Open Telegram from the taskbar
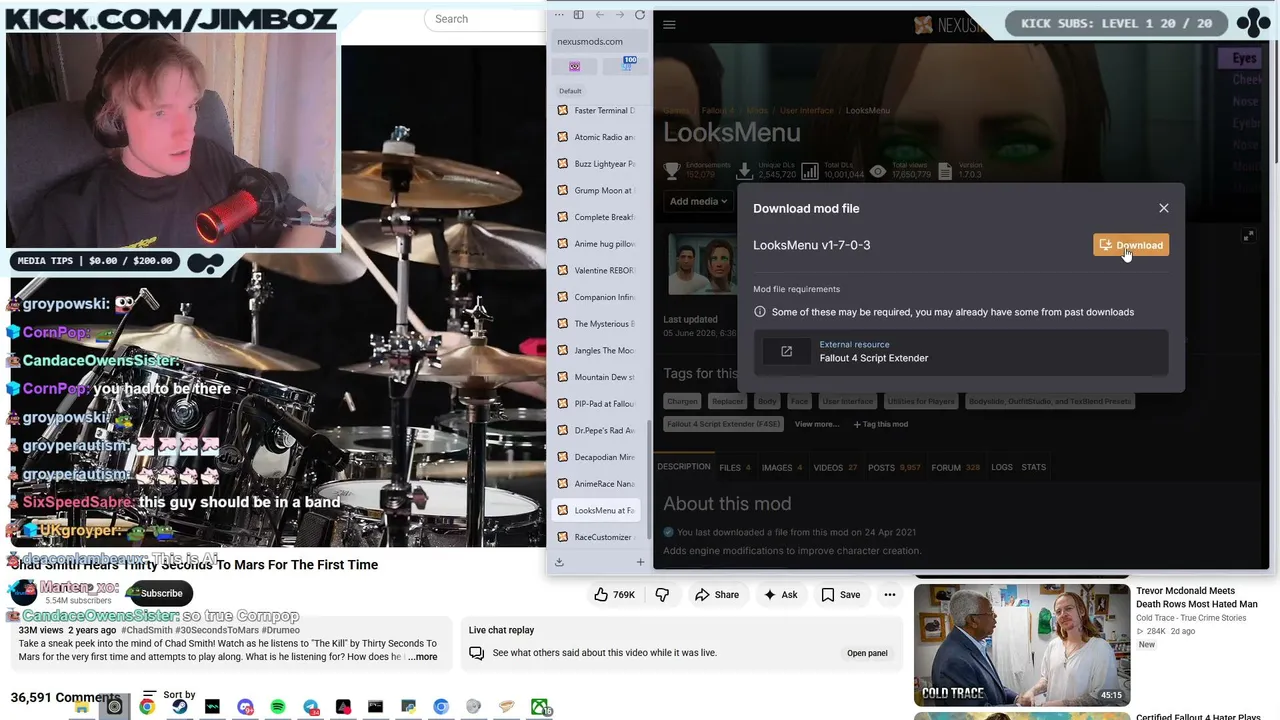Screen dimensions: 1280x720 coord(311,707)
